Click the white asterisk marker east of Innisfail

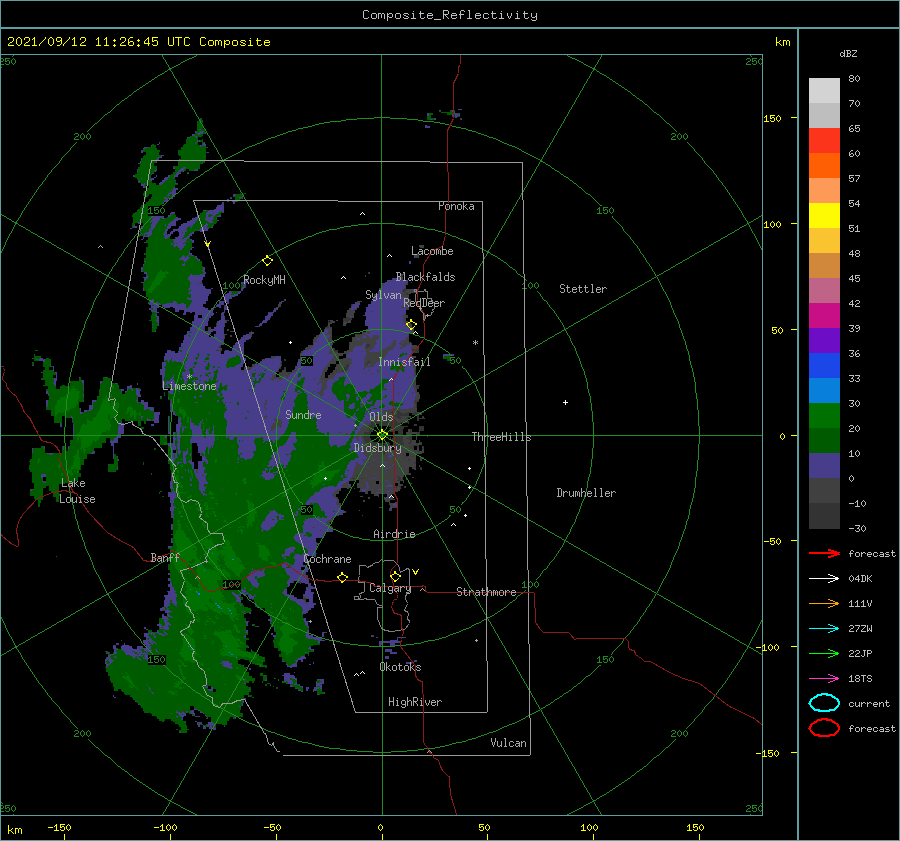coord(475,343)
